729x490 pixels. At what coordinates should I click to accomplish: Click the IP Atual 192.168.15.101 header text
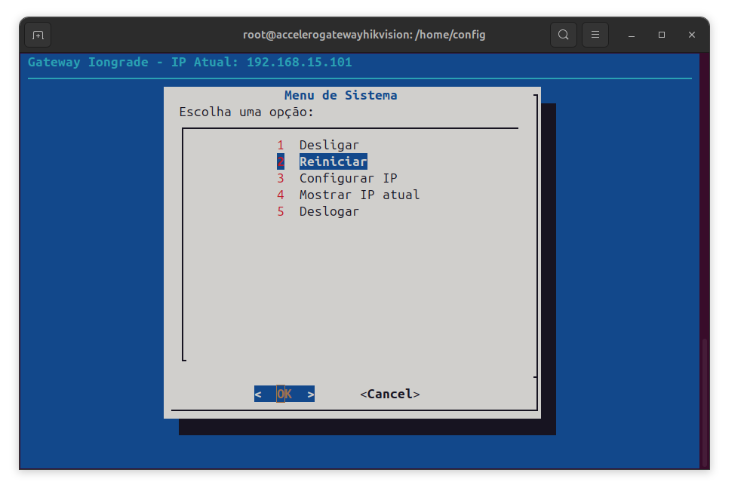point(261,62)
